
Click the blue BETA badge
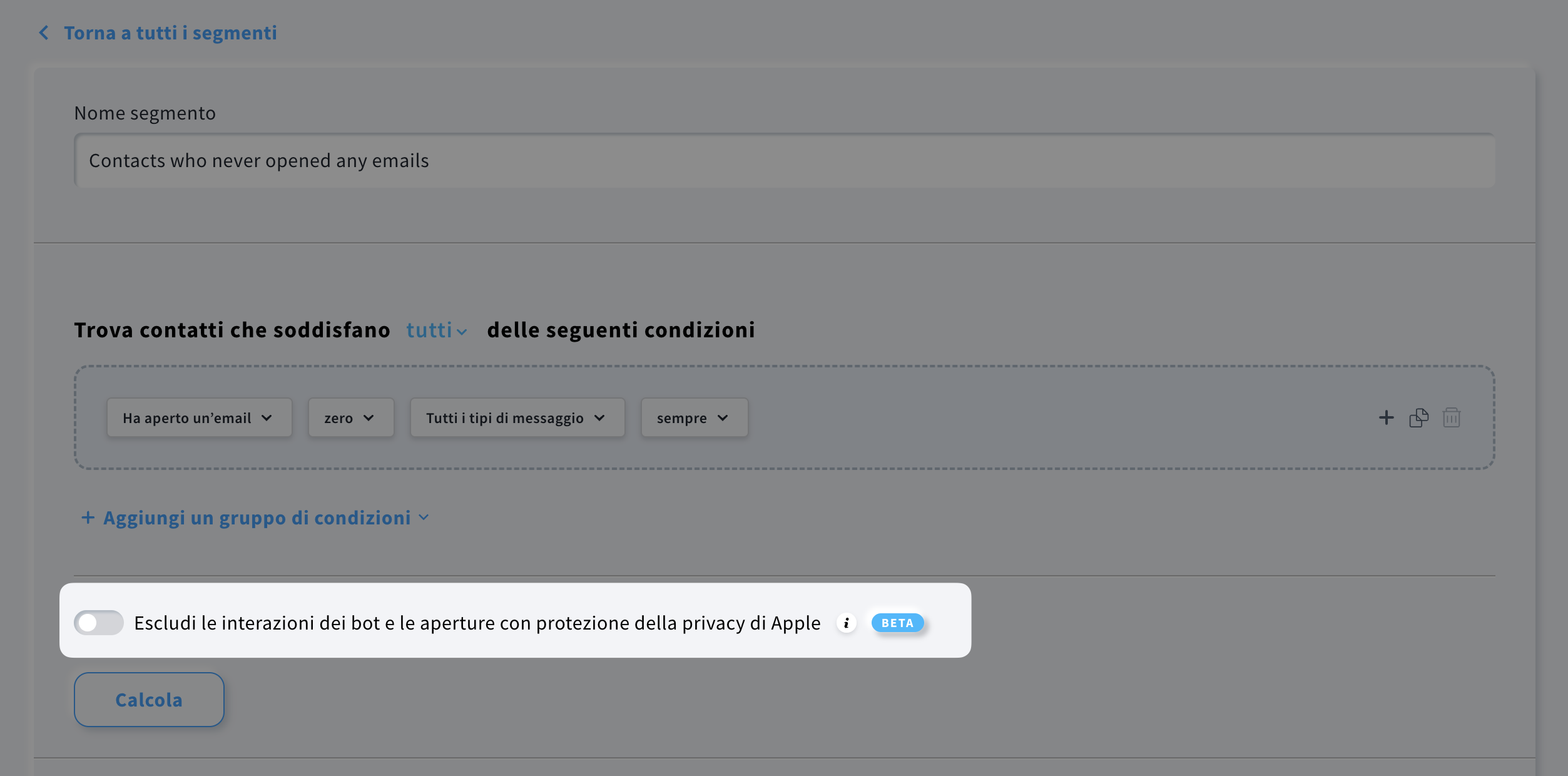pyautogui.click(x=897, y=623)
